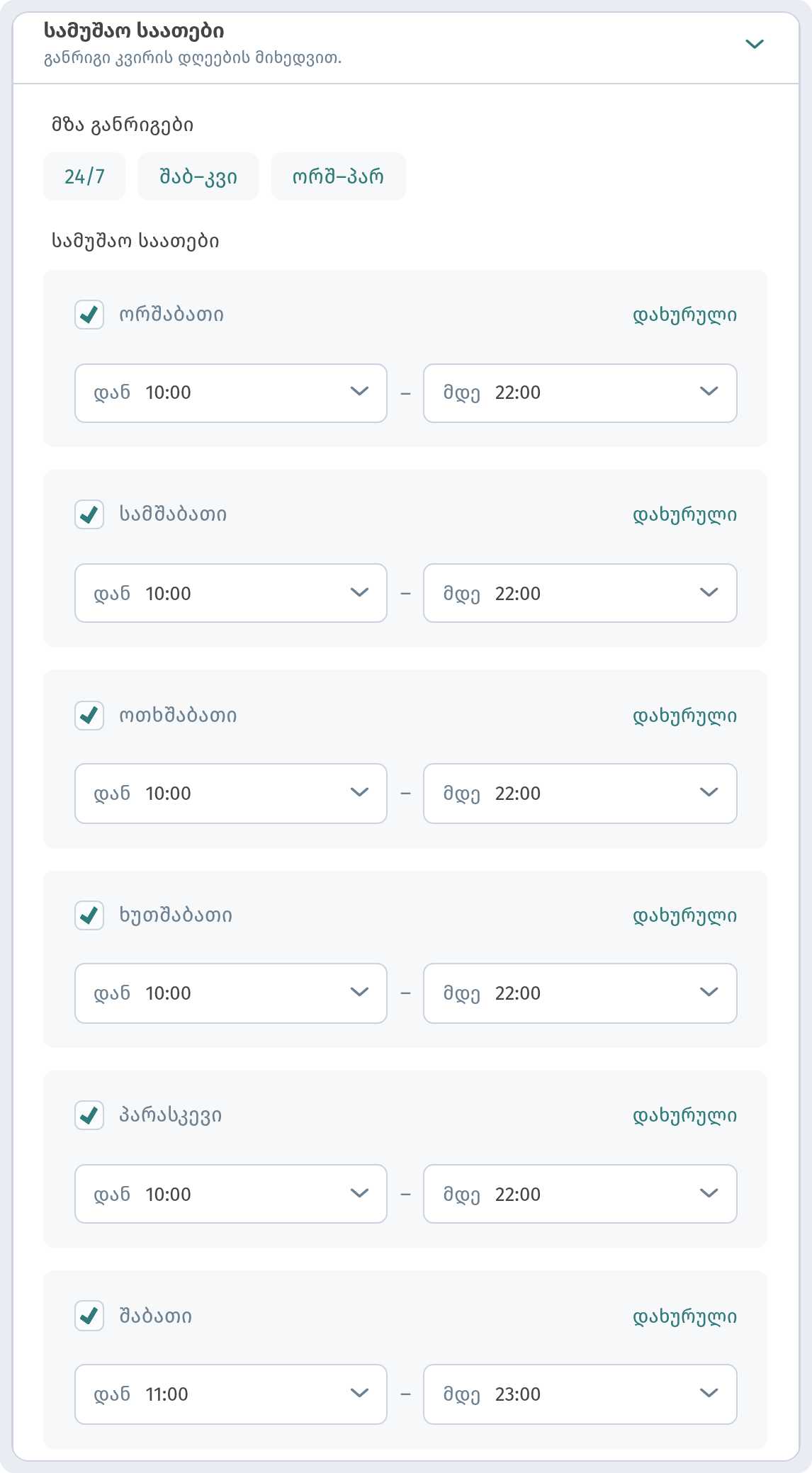Open ხუთშაბათი start time dropdown

tap(231, 993)
